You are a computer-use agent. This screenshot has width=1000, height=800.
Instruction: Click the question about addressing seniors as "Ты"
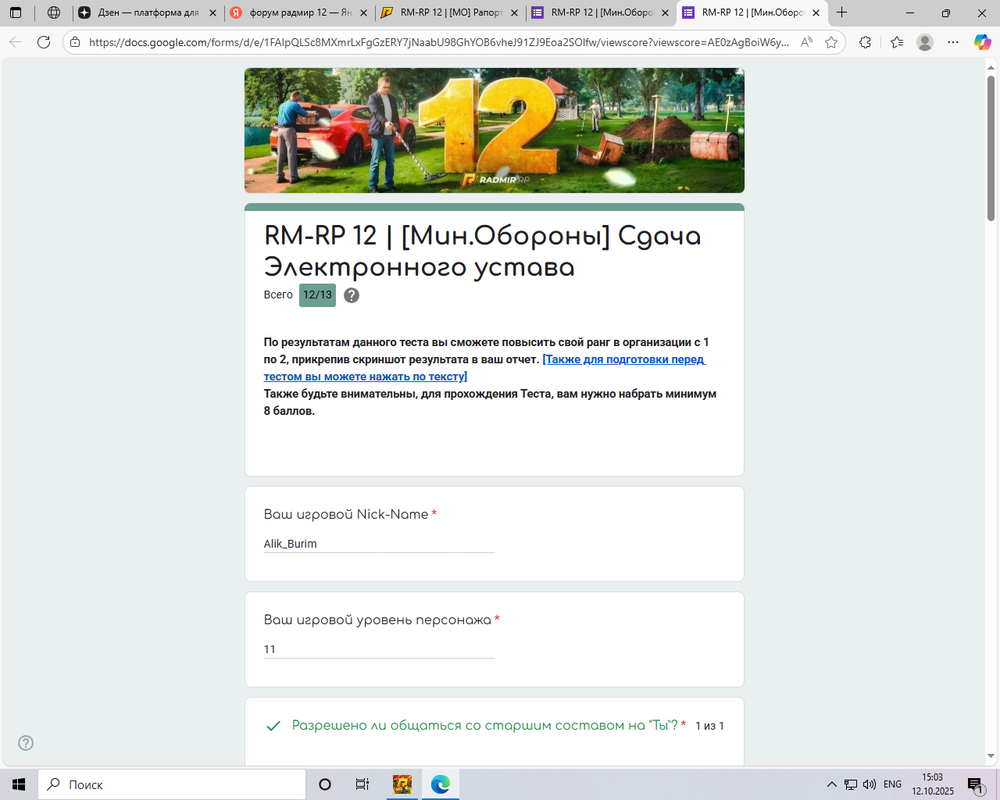click(484, 725)
